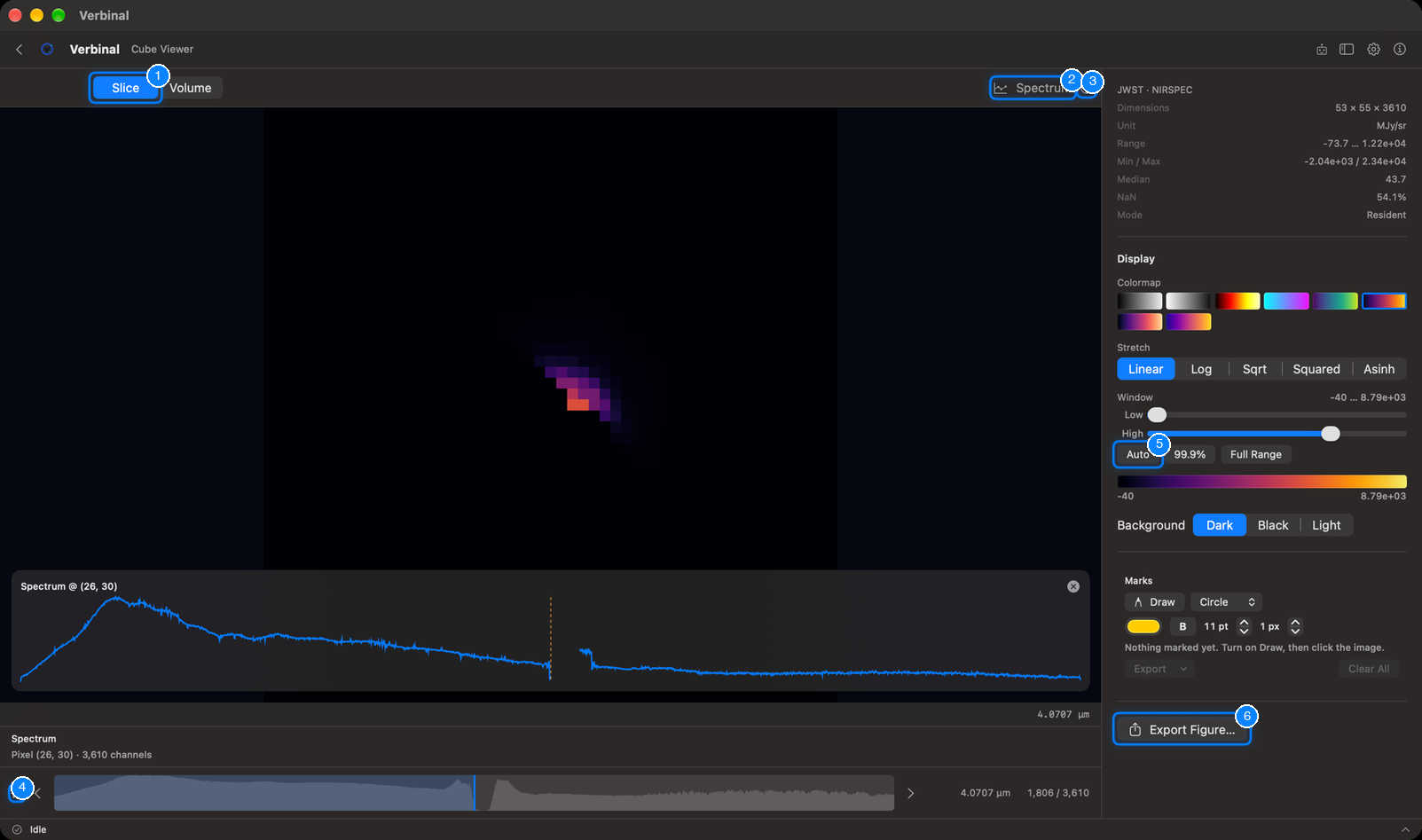Click the black-to-white grayscale colormap
This screenshot has height=840, width=1422.
(1140, 301)
